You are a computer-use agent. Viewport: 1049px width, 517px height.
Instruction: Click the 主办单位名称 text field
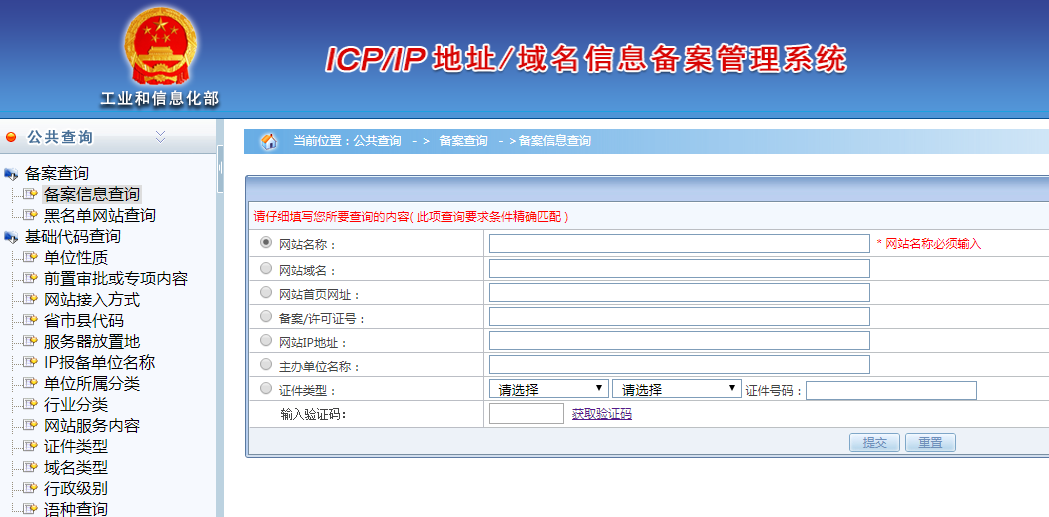[x=679, y=365]
